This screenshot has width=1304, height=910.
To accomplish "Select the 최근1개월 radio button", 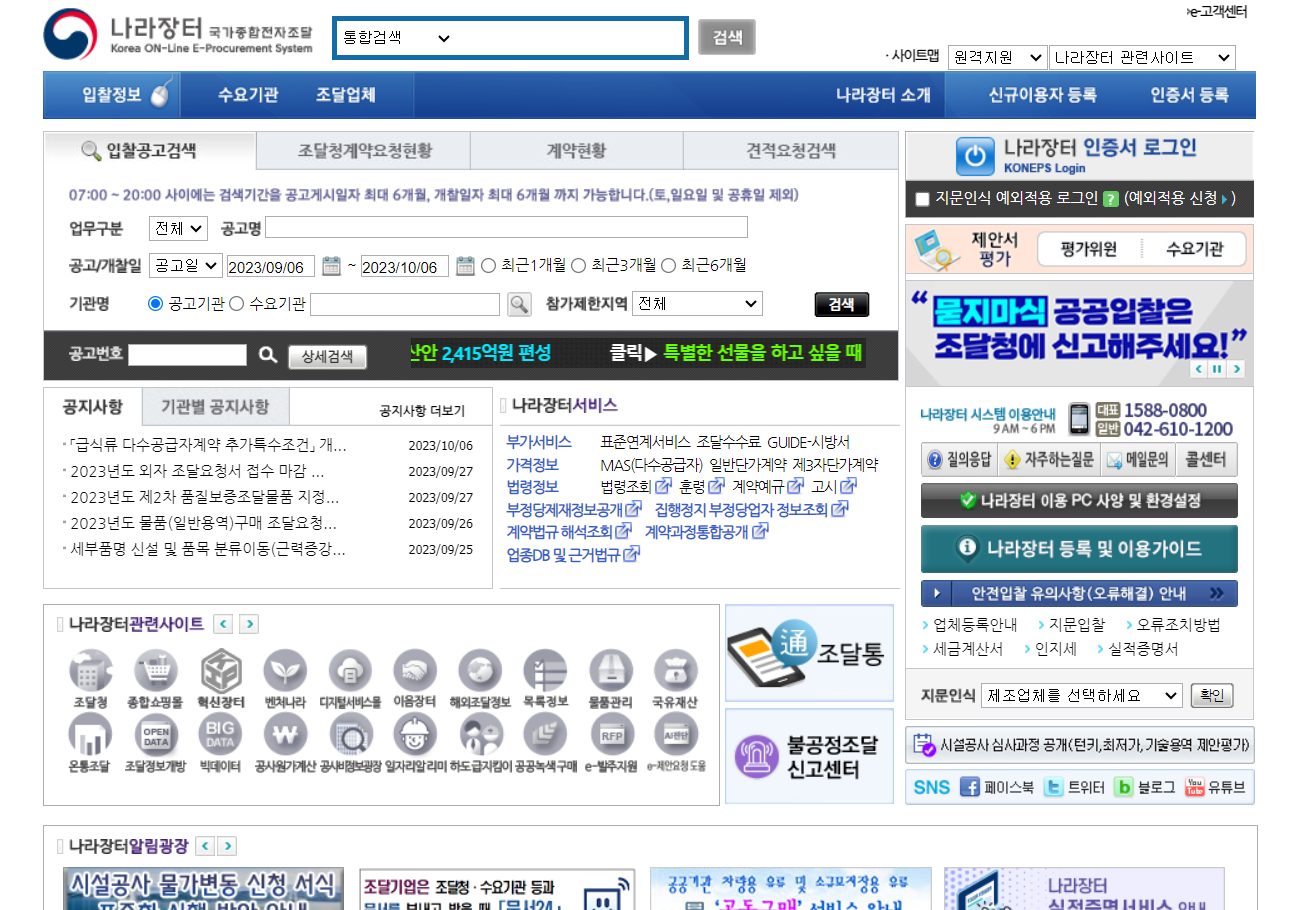I will click(489, 265).
